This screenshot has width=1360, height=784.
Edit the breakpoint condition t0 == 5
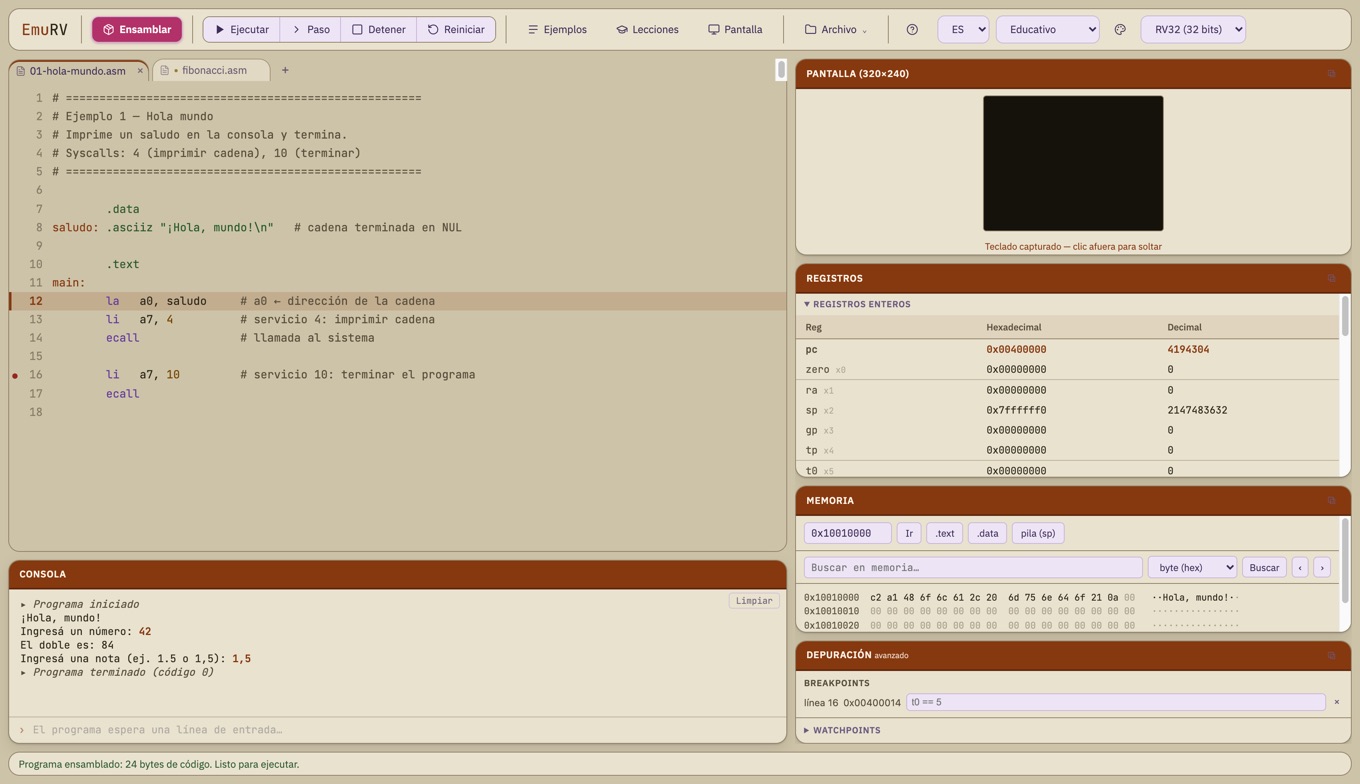(x=1116, y=703)
